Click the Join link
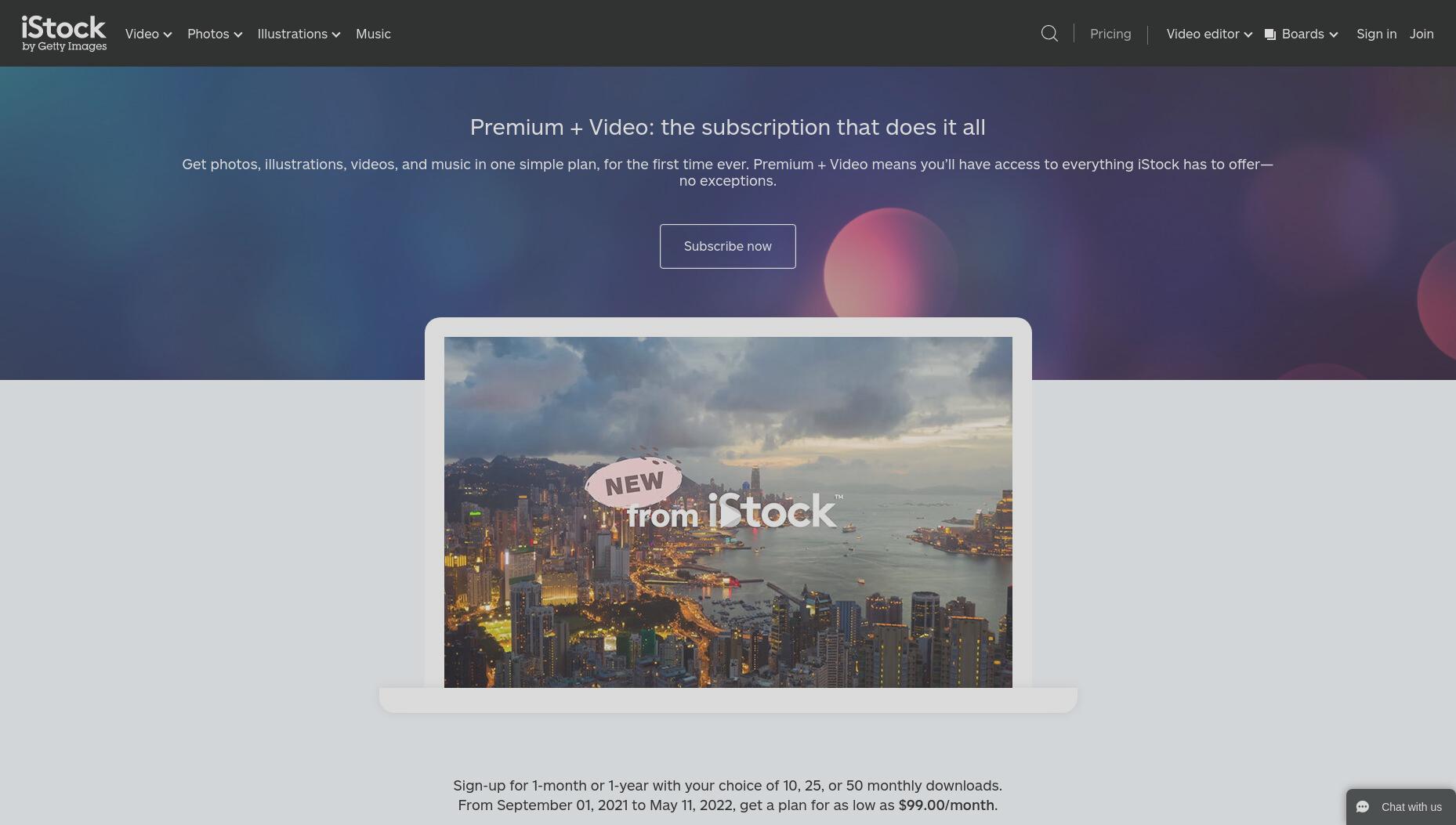Viewport: 1456px width, 825px height. [x=1422, y=34]
